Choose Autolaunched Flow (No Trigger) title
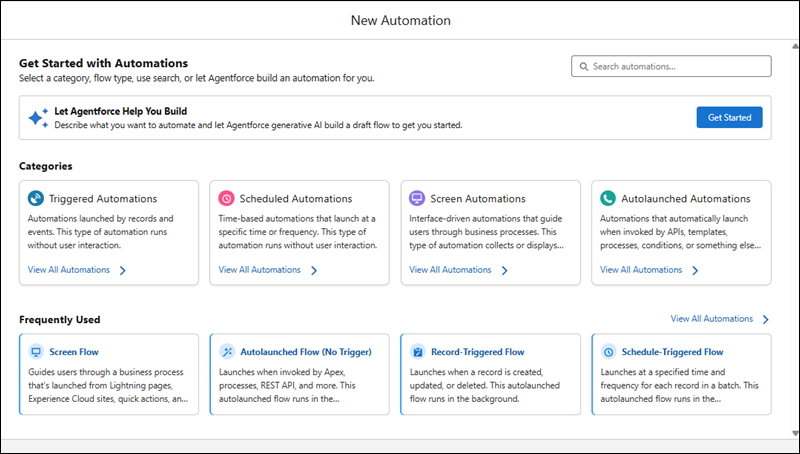 point(306,352)
